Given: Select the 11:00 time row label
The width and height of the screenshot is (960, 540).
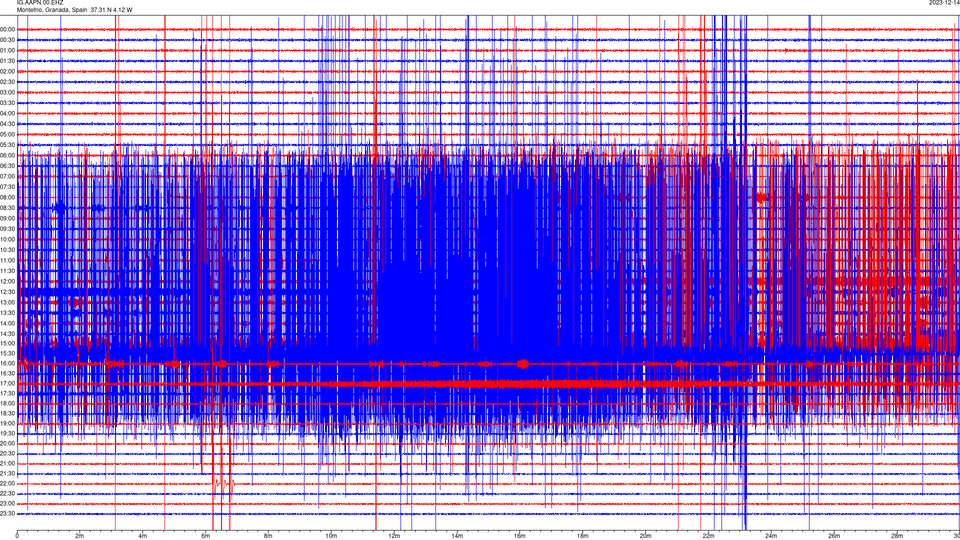Looking at the screenshot, I should pyautogui.click(x=7, y=260).
